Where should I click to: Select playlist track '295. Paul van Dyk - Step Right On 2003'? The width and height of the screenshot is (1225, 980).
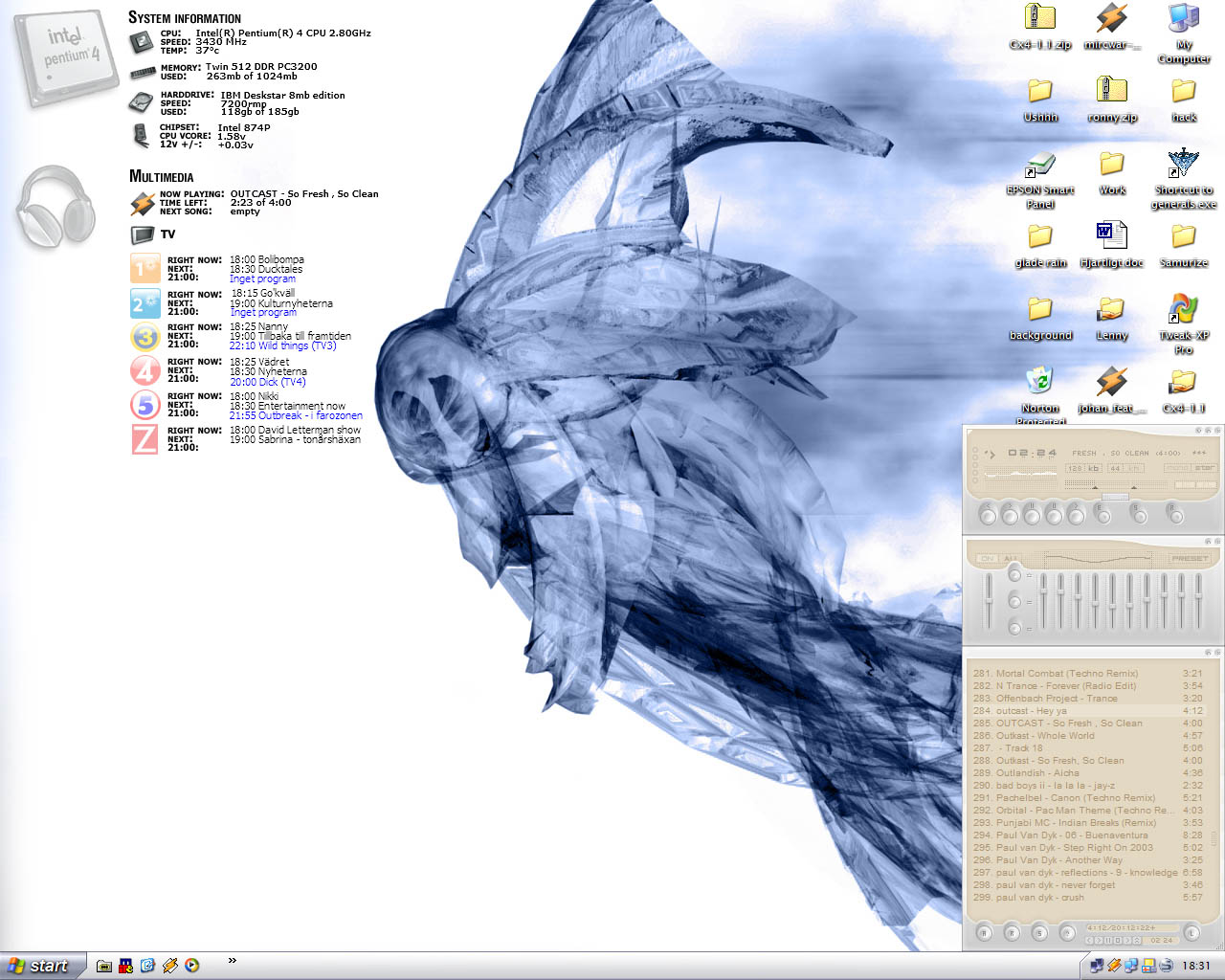point(1088,848)
